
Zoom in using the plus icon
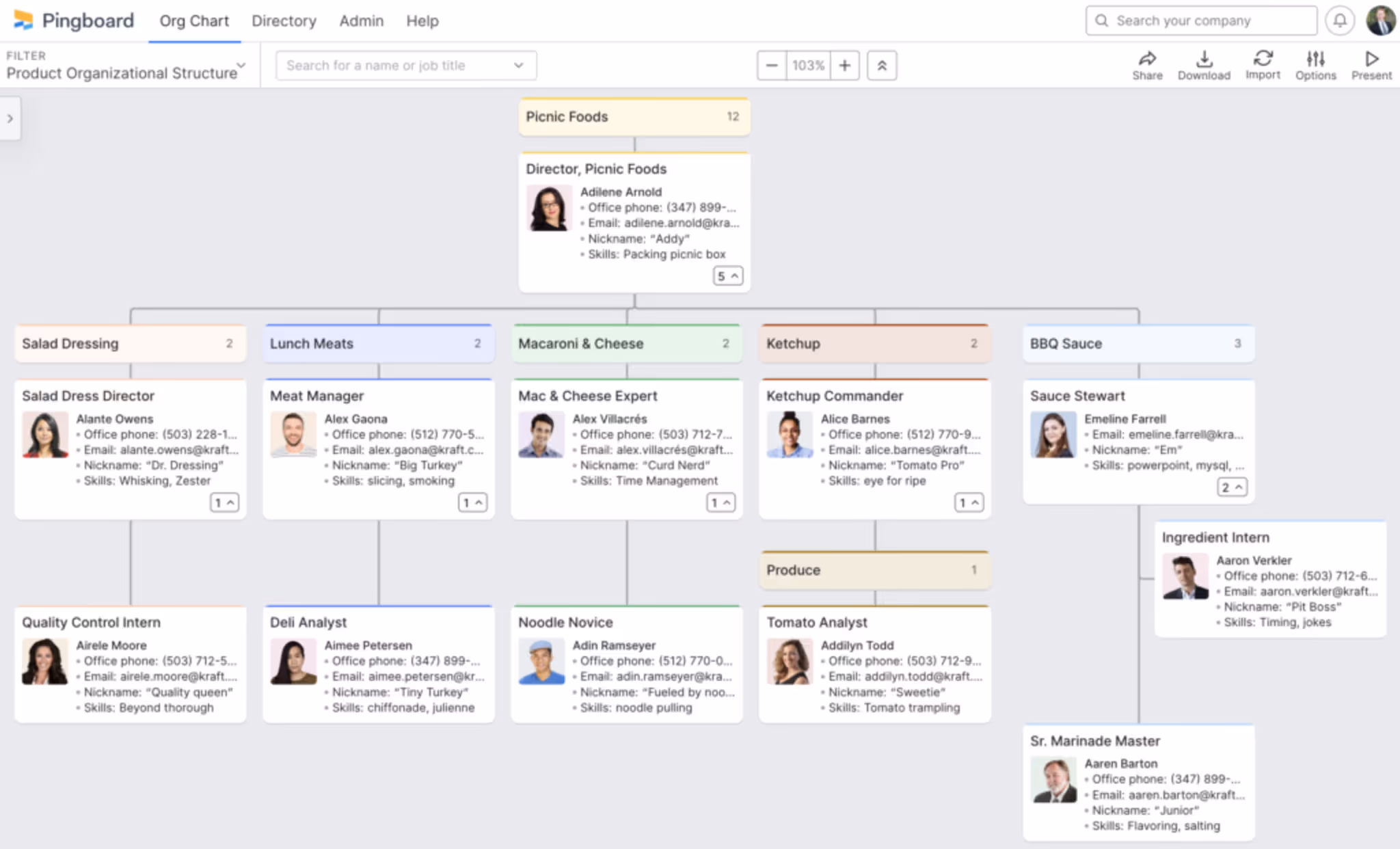pyautogui.click(x=845, y=65)
